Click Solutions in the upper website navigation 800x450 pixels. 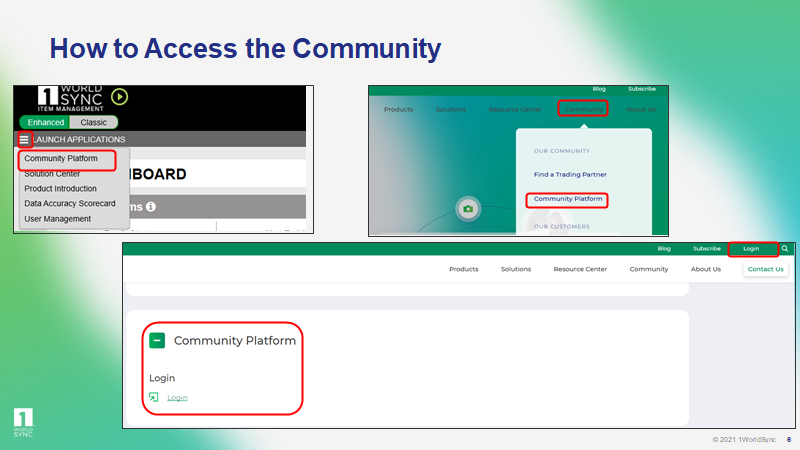tap(451, 109)
